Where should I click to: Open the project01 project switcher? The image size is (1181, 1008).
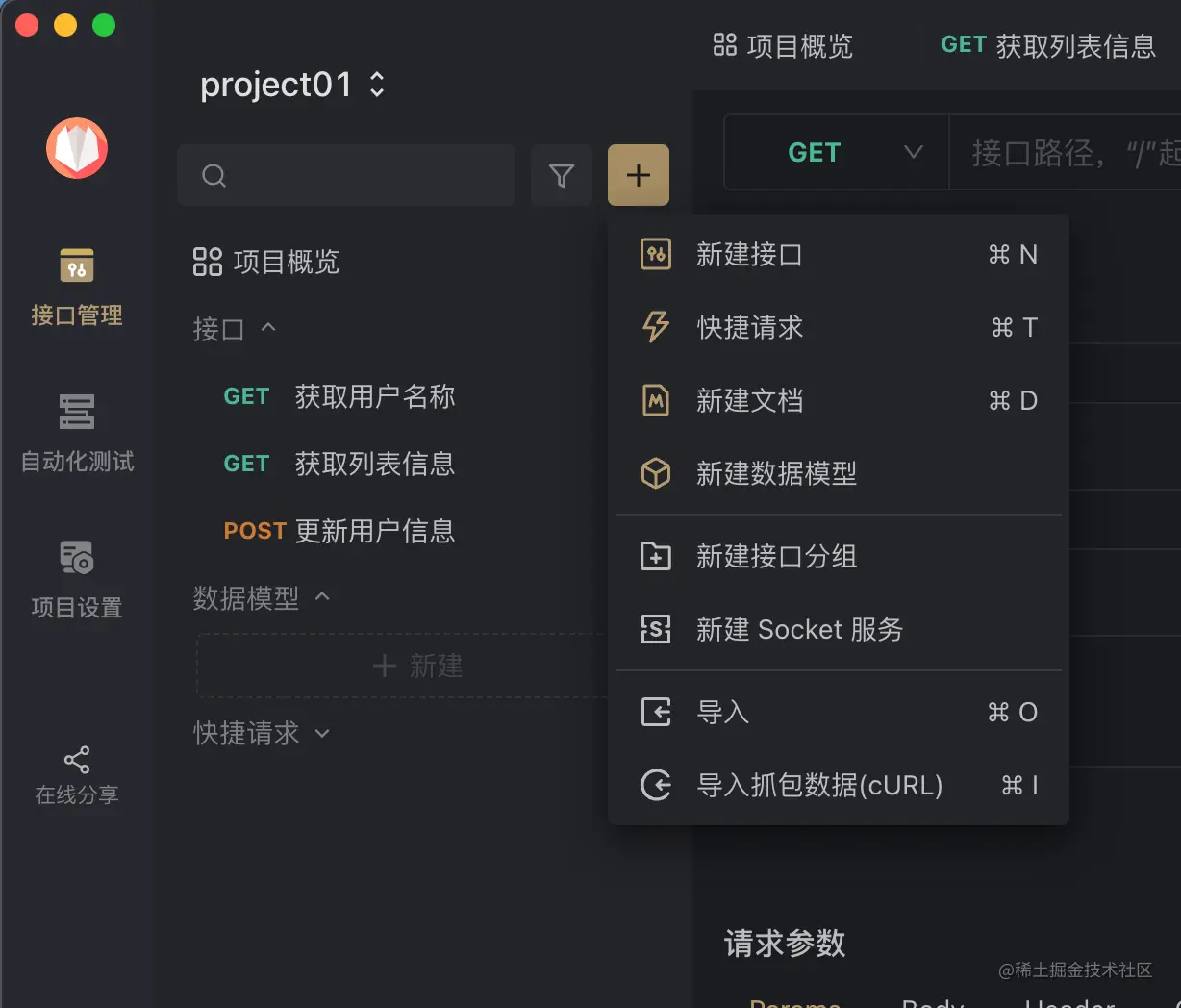coord(293,85)
